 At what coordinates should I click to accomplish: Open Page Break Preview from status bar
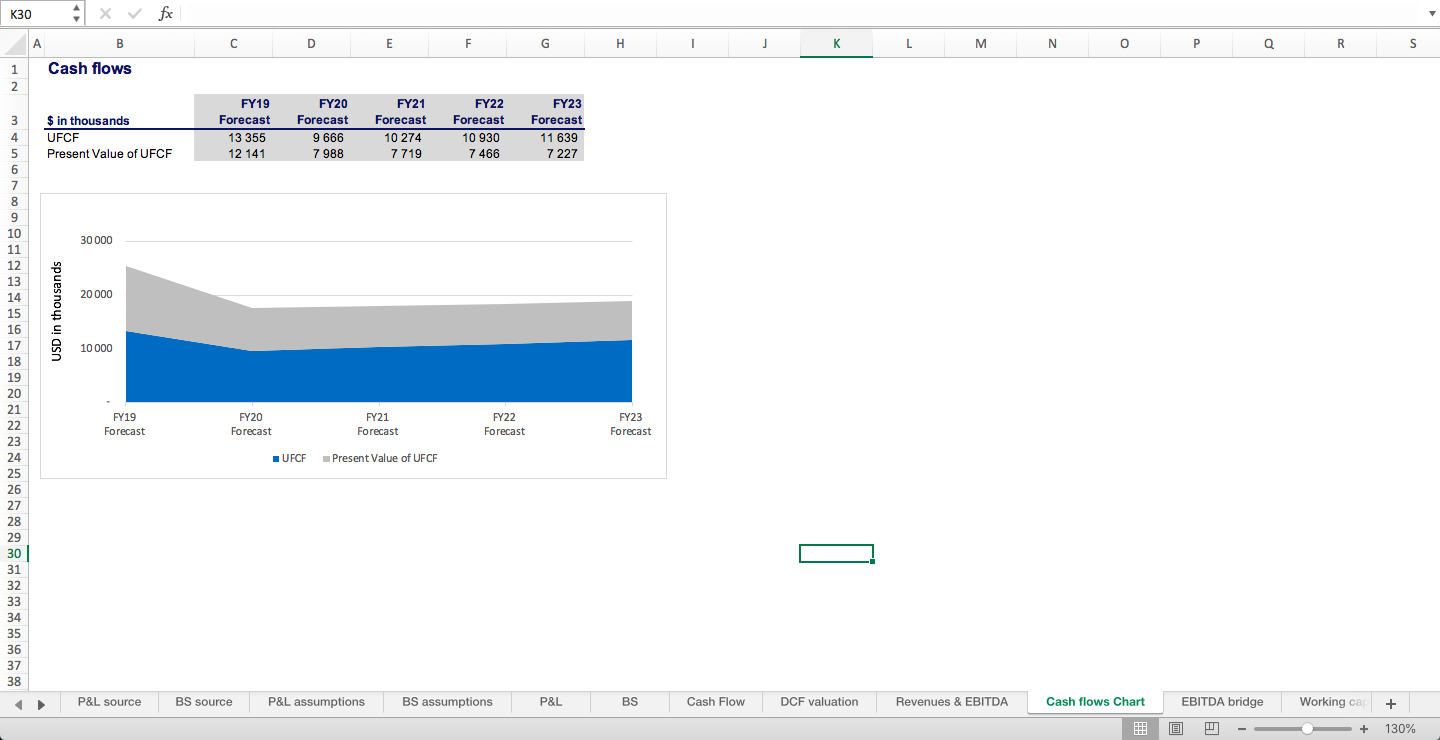(x=1211, y=729)
